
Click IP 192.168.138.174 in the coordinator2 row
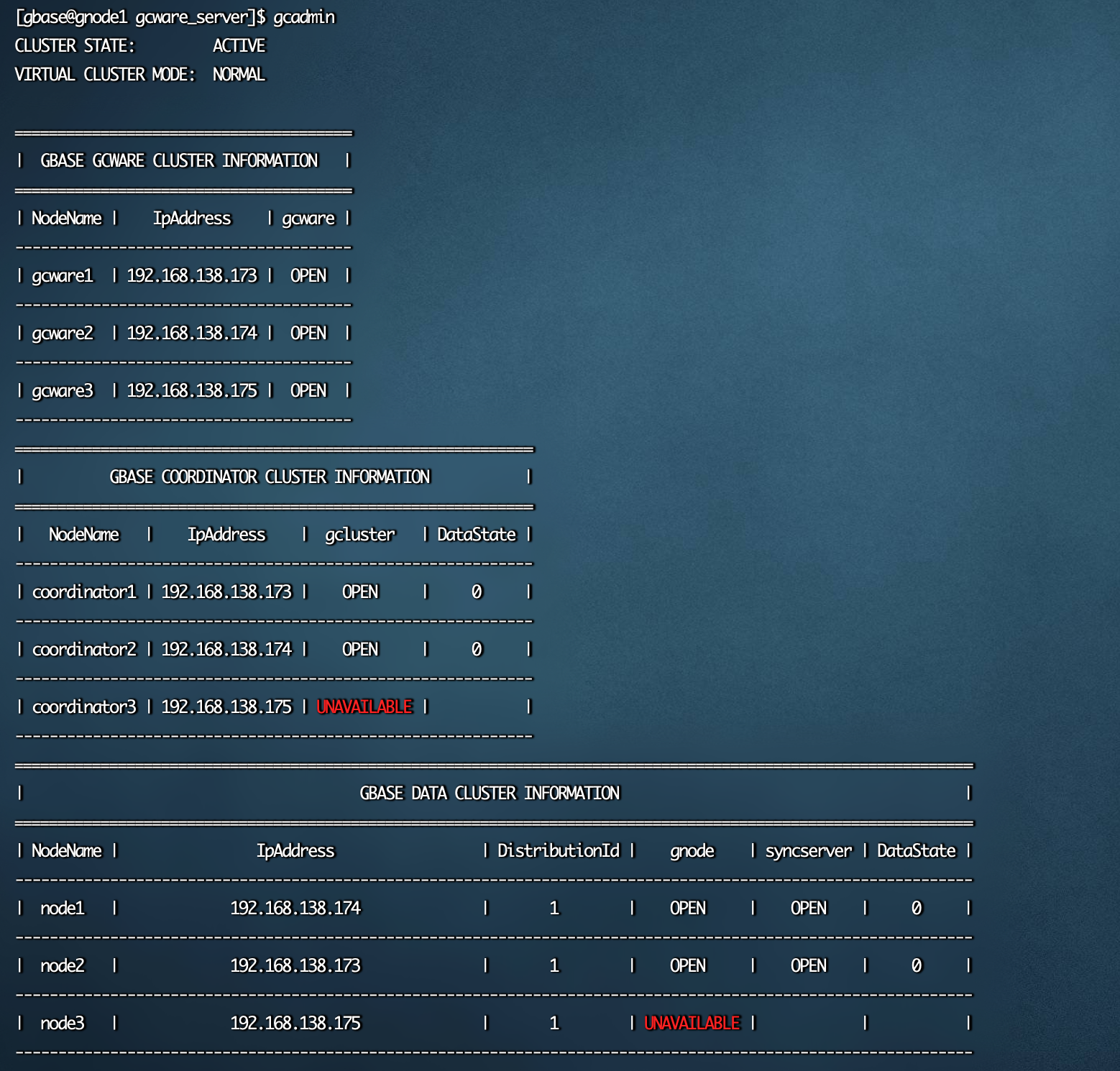[x=226, y=650]
